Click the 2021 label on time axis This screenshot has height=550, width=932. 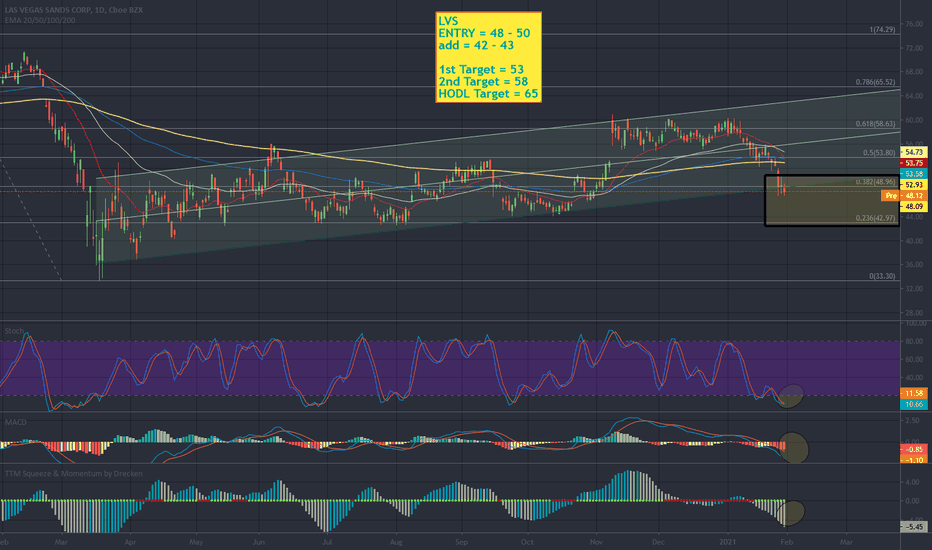[x=728, y=542]
